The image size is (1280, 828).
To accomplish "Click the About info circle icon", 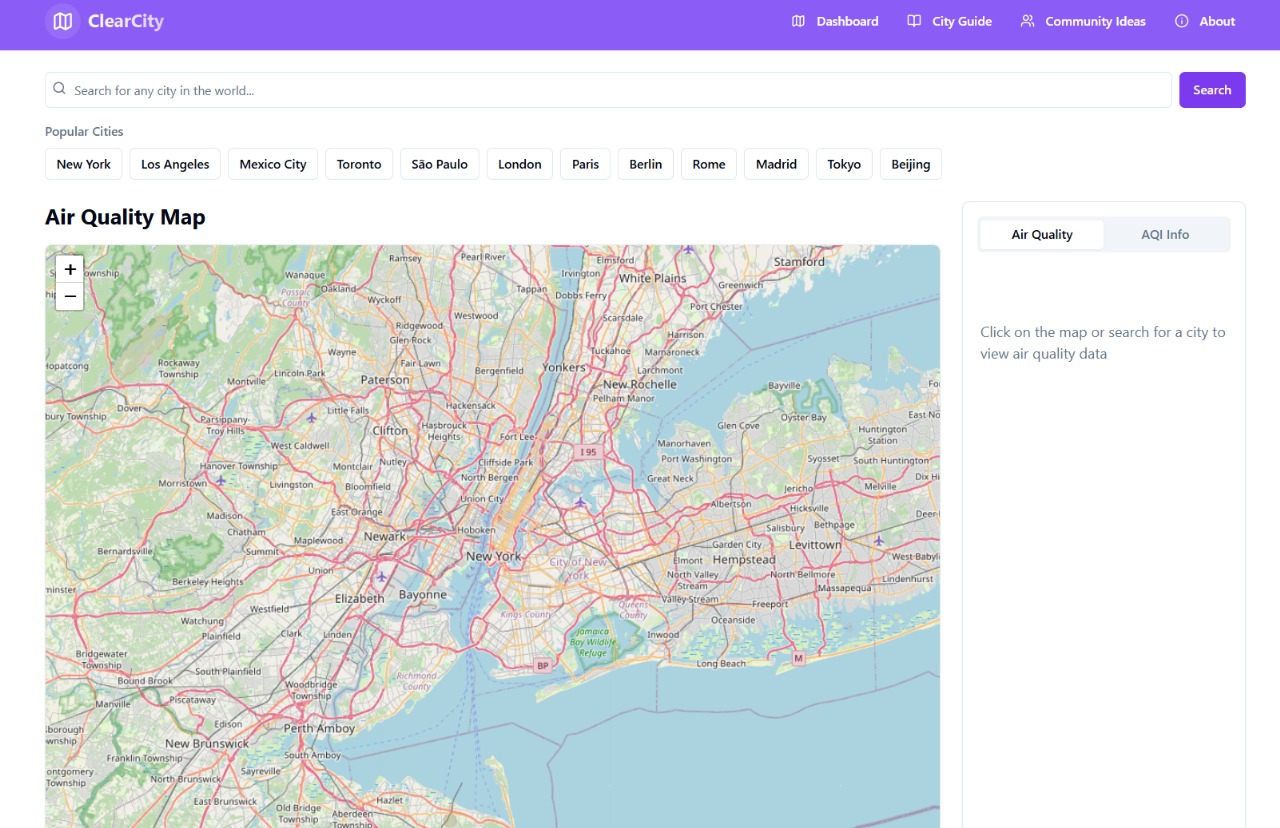I will click(1181, 21).
